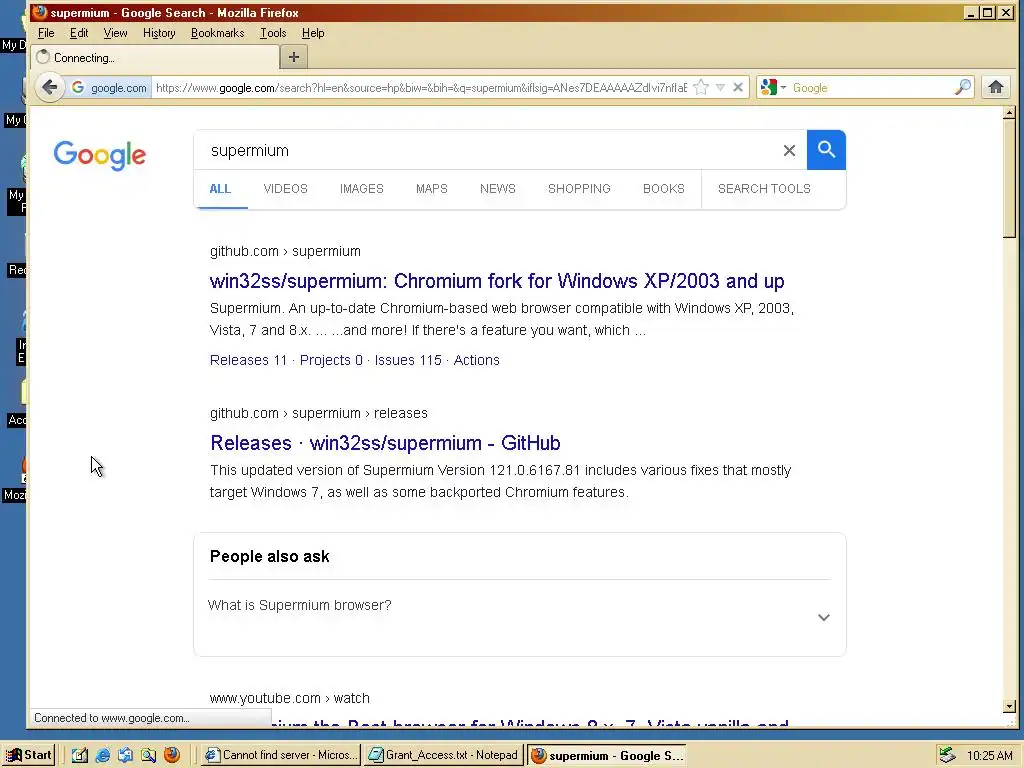The width and height of the screenshot is (1024, 768).
Task: Select the ALL results tab
Action: 220,189
